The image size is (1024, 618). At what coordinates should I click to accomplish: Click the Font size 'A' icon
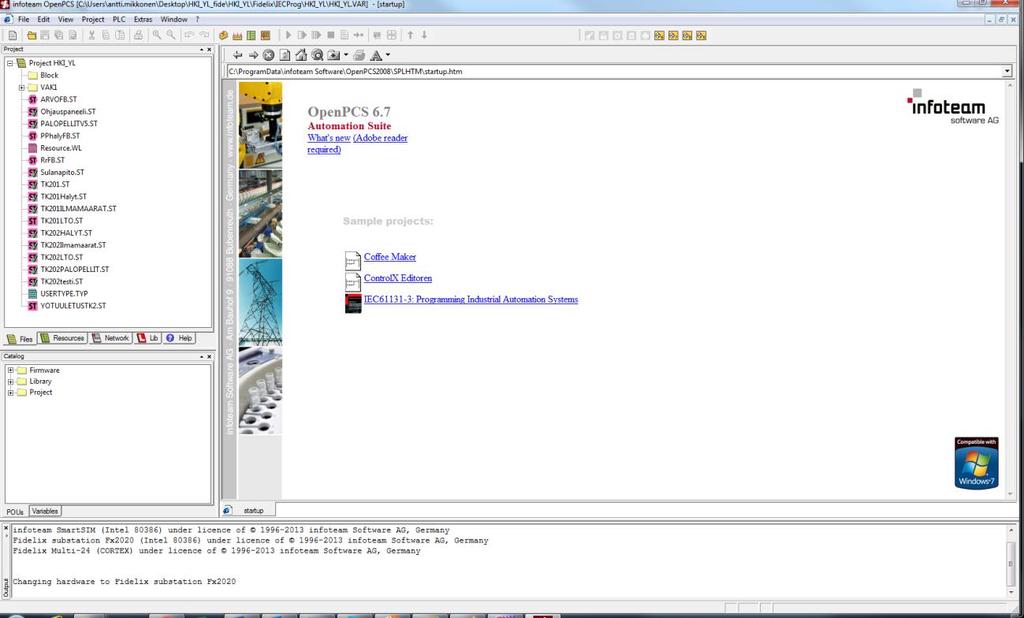[x=376, y=56]
